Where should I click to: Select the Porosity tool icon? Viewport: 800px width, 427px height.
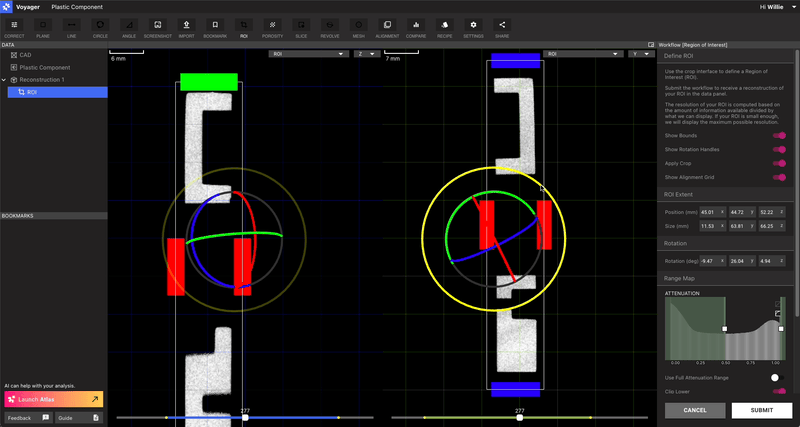pos(272,24)
